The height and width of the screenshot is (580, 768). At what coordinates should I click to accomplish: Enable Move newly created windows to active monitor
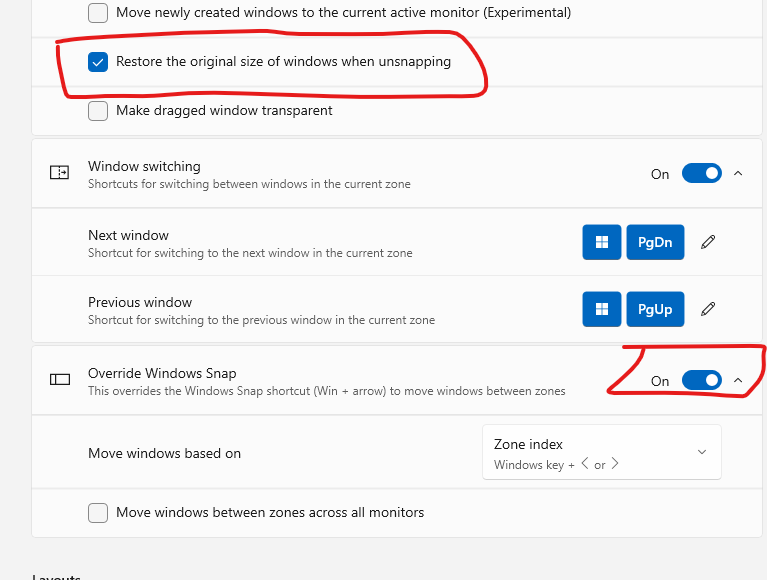pos(98,13)
